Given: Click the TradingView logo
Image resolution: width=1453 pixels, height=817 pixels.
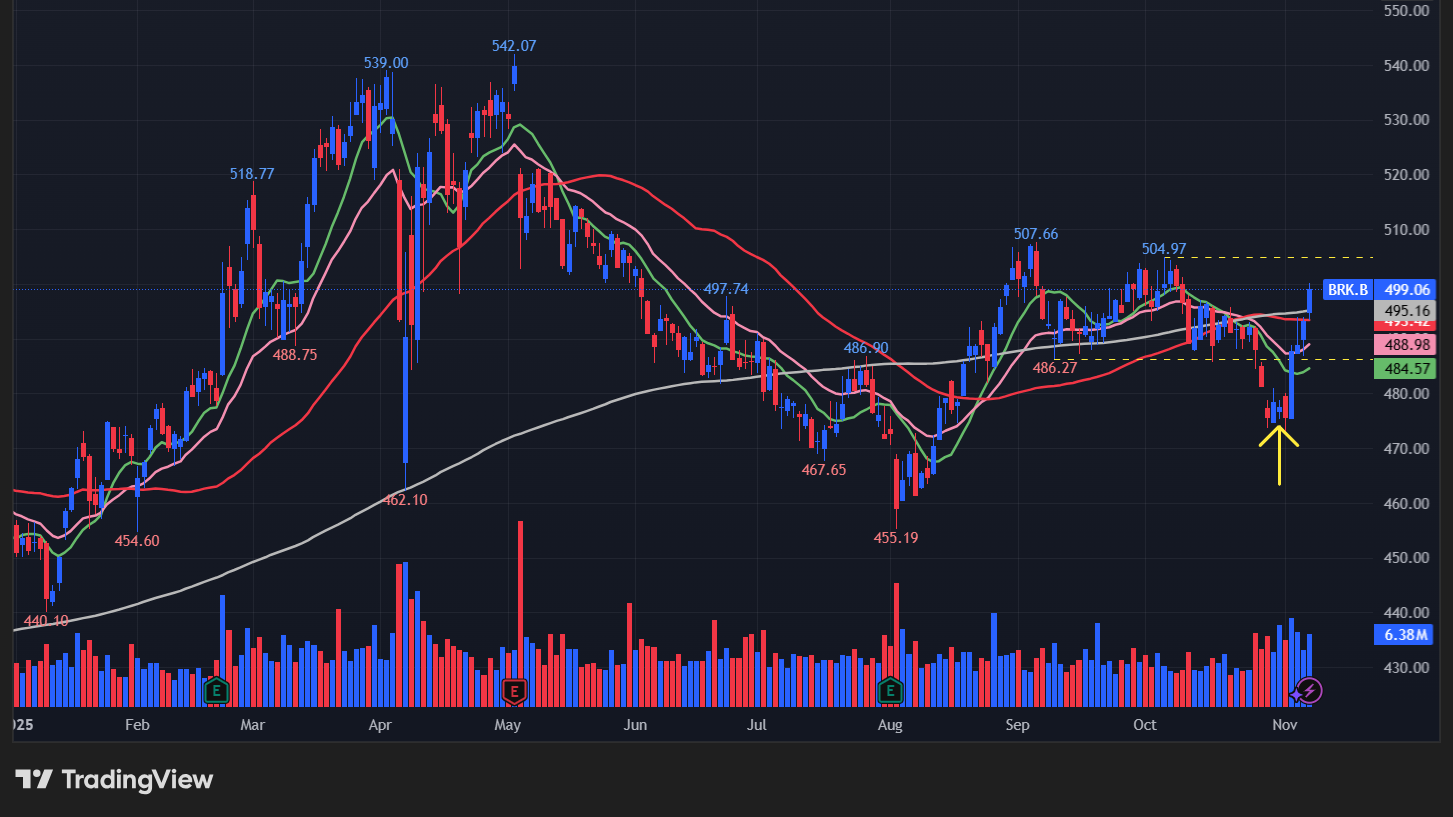Looking at the screenshot, I should 114,780.
